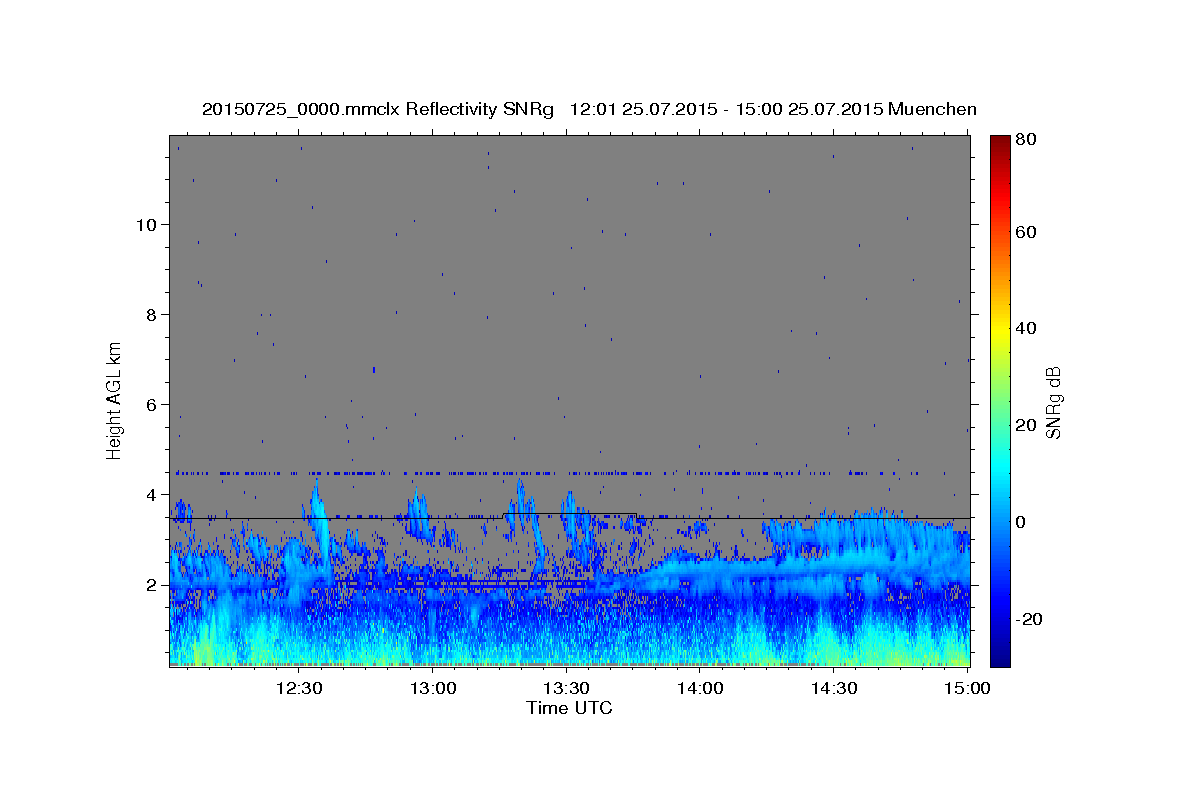Image resolution: width=1200 pixels, height=800 pixels.
Task: Click the height axis label 6
Action: 152,405
